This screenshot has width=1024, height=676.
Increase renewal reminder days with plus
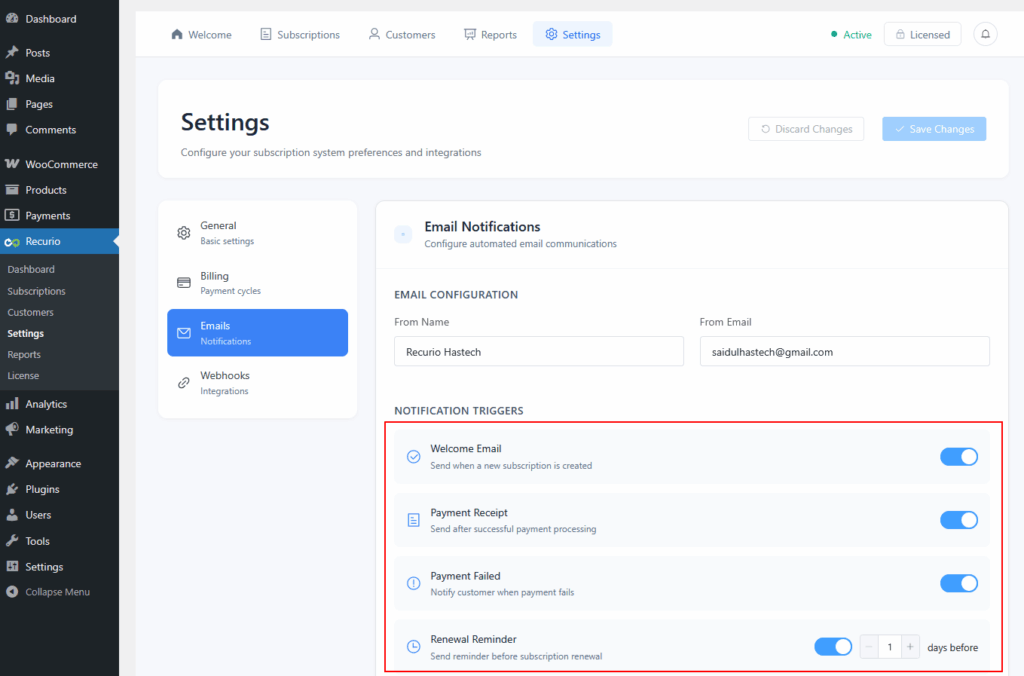coord(910,647)
